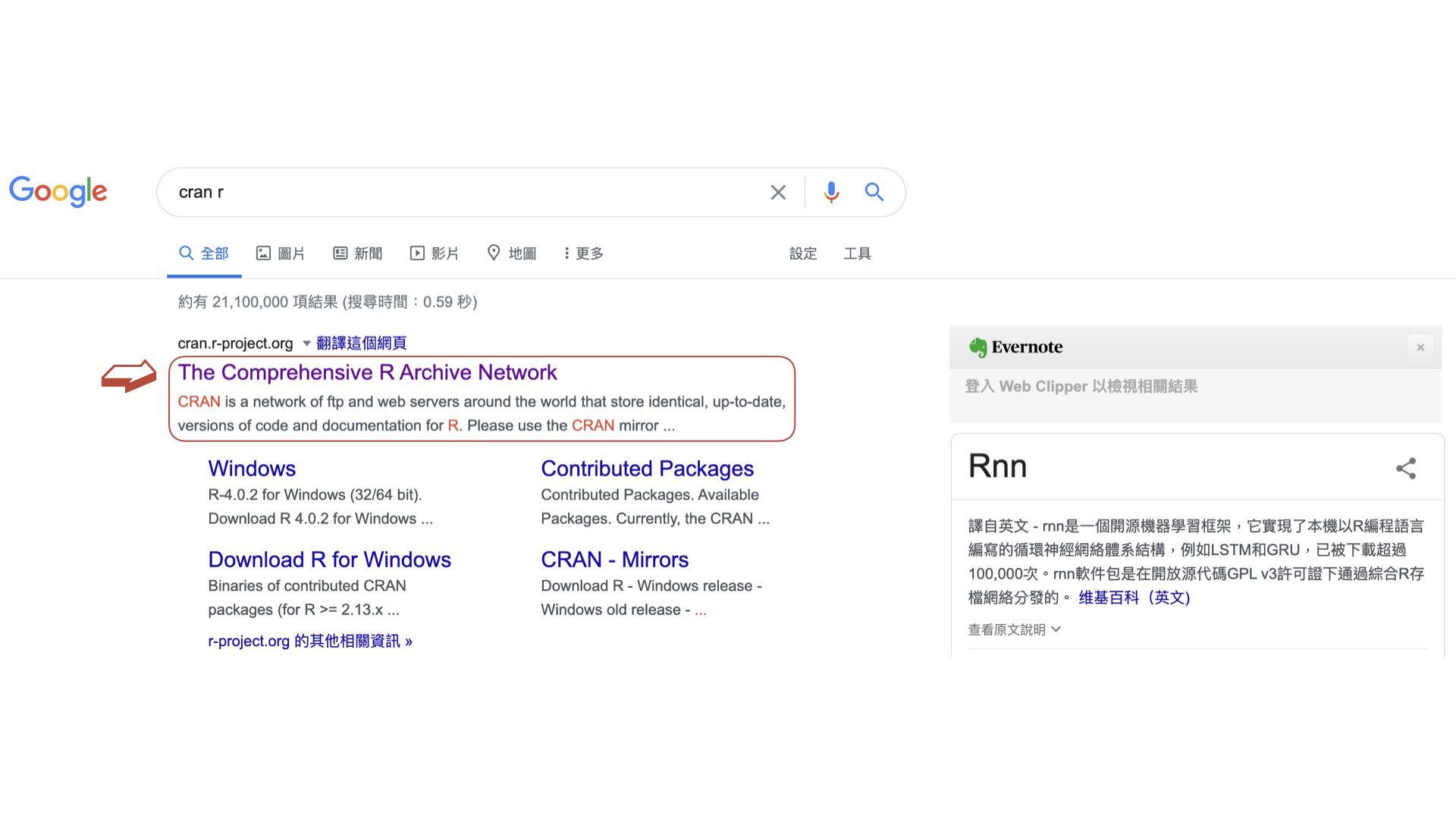Start voice search with the microphone icon

pos(831,193)
